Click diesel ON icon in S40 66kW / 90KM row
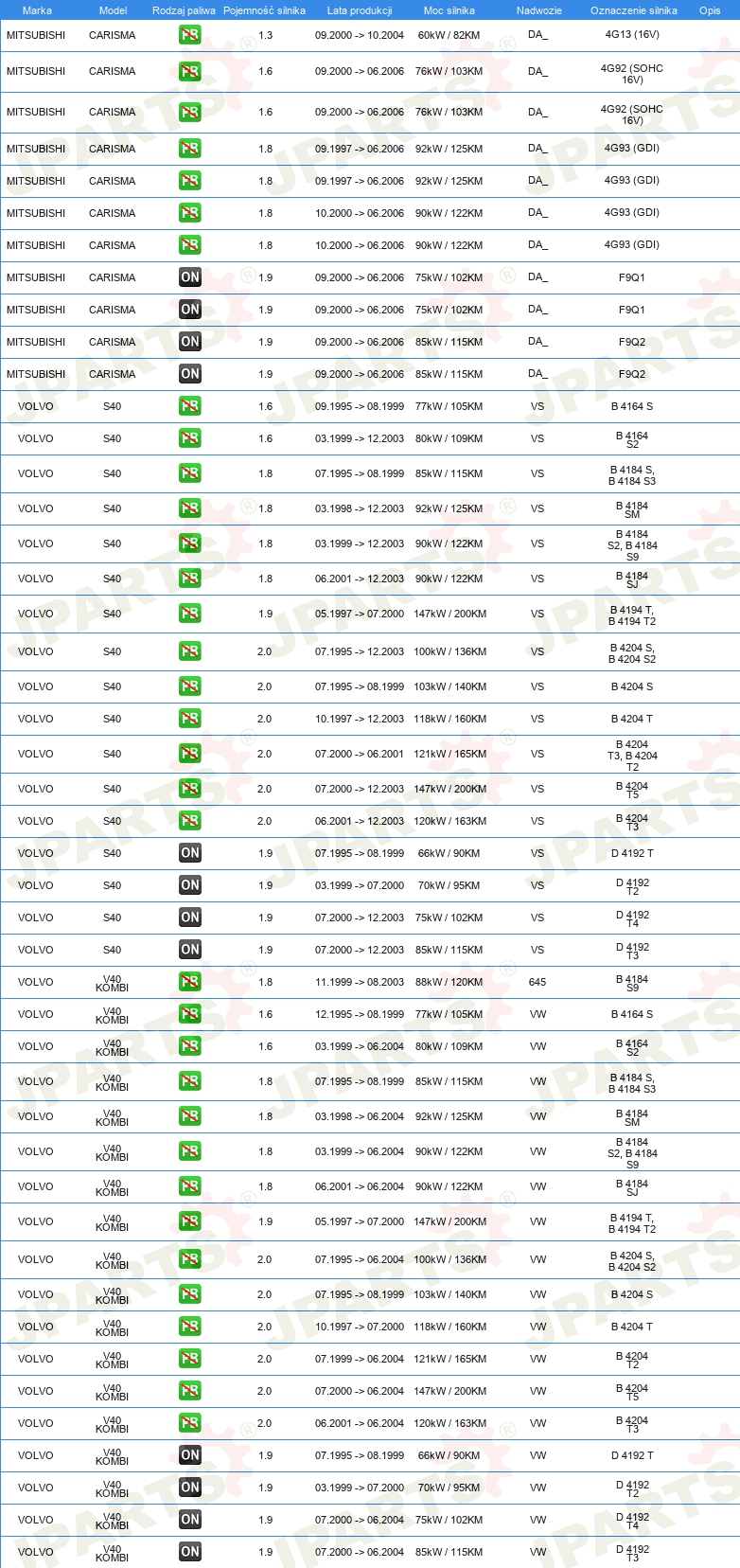 190,853
